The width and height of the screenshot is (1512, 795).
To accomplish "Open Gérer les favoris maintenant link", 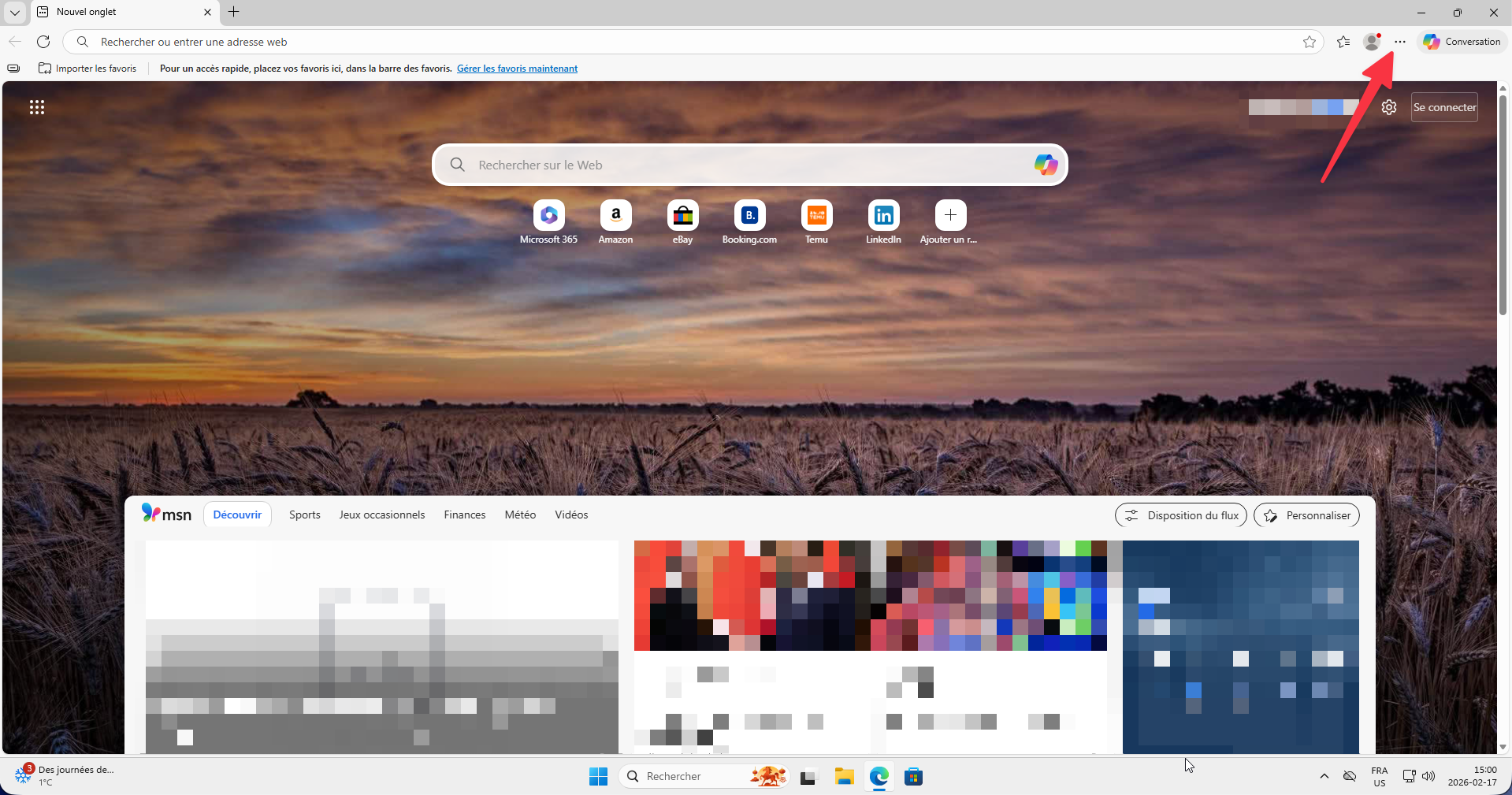I will [517, 69].
